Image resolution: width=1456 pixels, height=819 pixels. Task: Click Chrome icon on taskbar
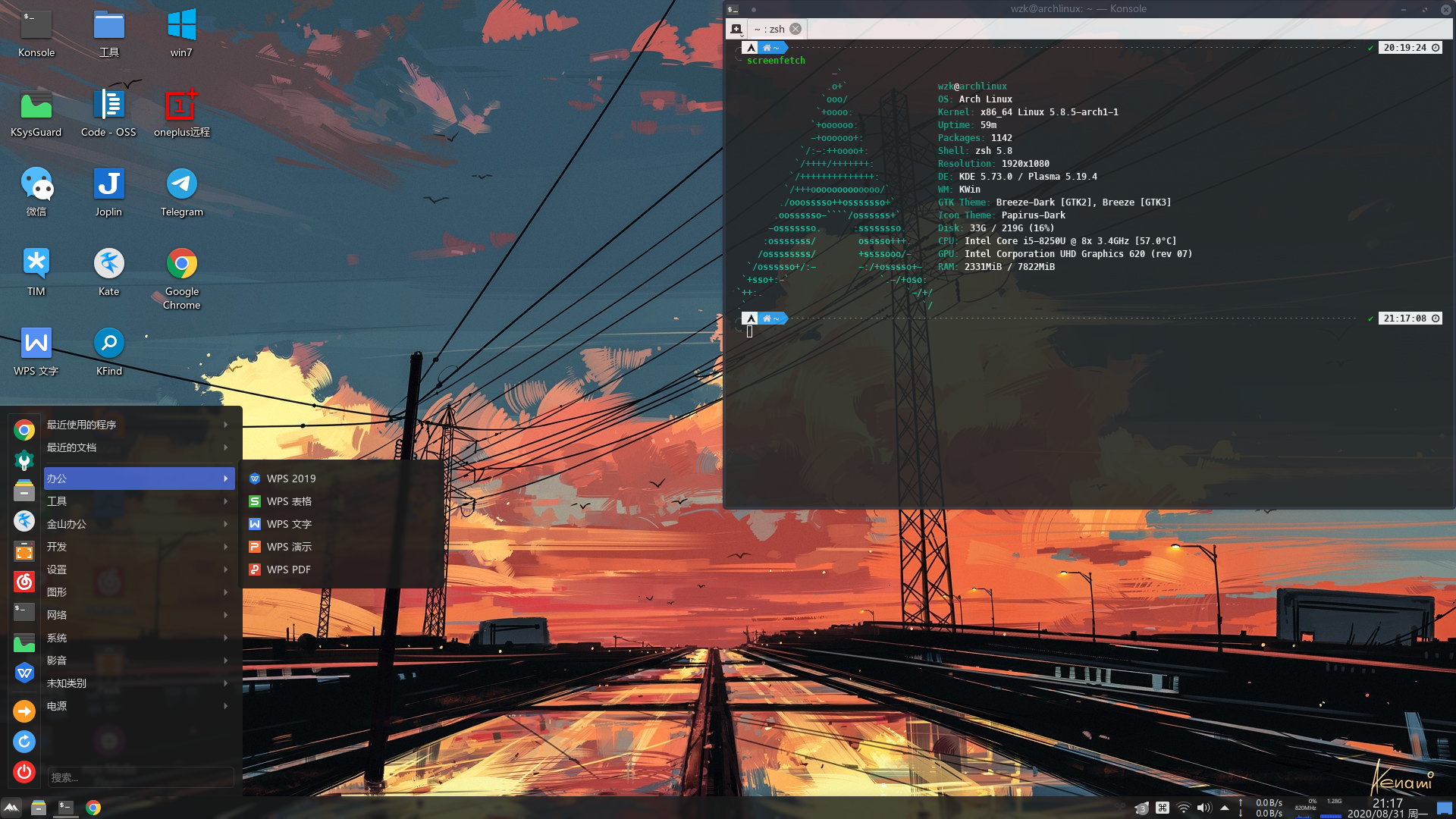(93, 808)
